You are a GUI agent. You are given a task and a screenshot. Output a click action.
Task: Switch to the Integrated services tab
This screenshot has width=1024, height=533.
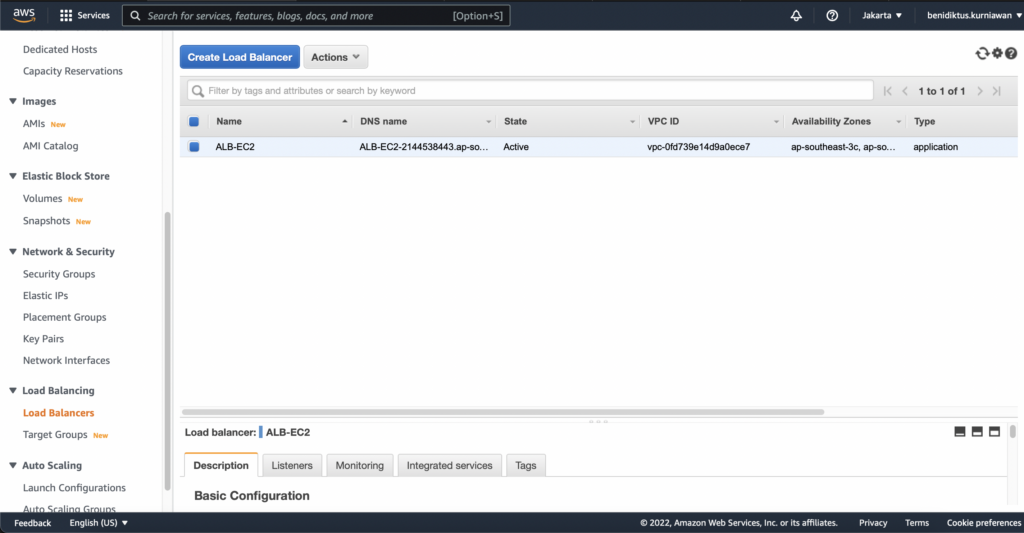pyautogui.click(x=449, y=465)
